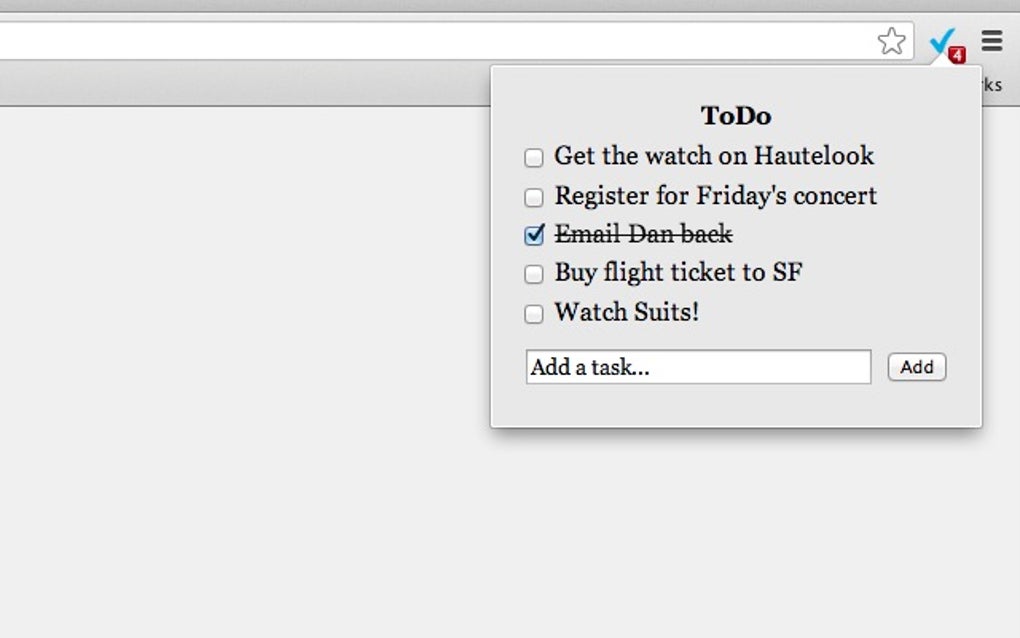
Task: Uncheck the 'Email Dan back' checkbox
Action: 534,235
